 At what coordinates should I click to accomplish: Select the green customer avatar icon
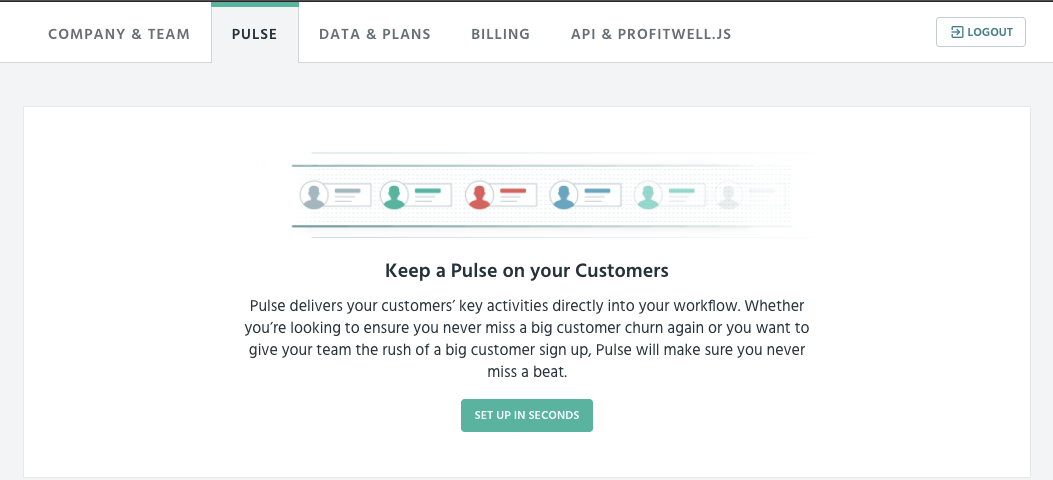point(394,195)
